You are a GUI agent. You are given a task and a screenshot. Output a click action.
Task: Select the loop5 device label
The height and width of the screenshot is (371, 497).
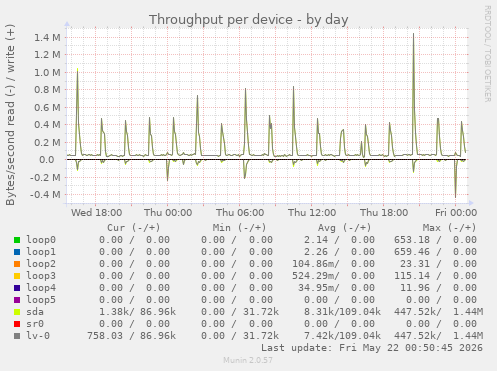point(41,300)
